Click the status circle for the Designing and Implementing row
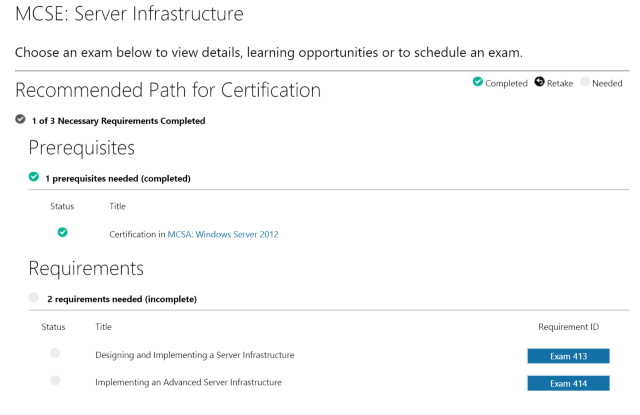 tap(55, 353)
